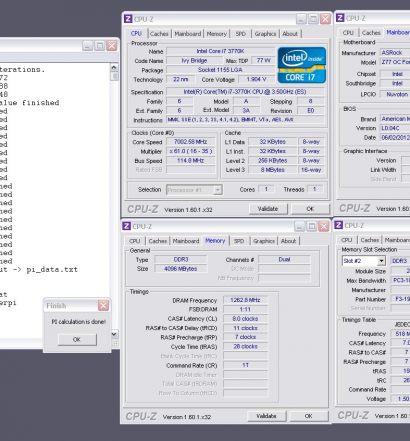Click the CPU-Z icon in CPU window title bar

(x=128, y=19)
